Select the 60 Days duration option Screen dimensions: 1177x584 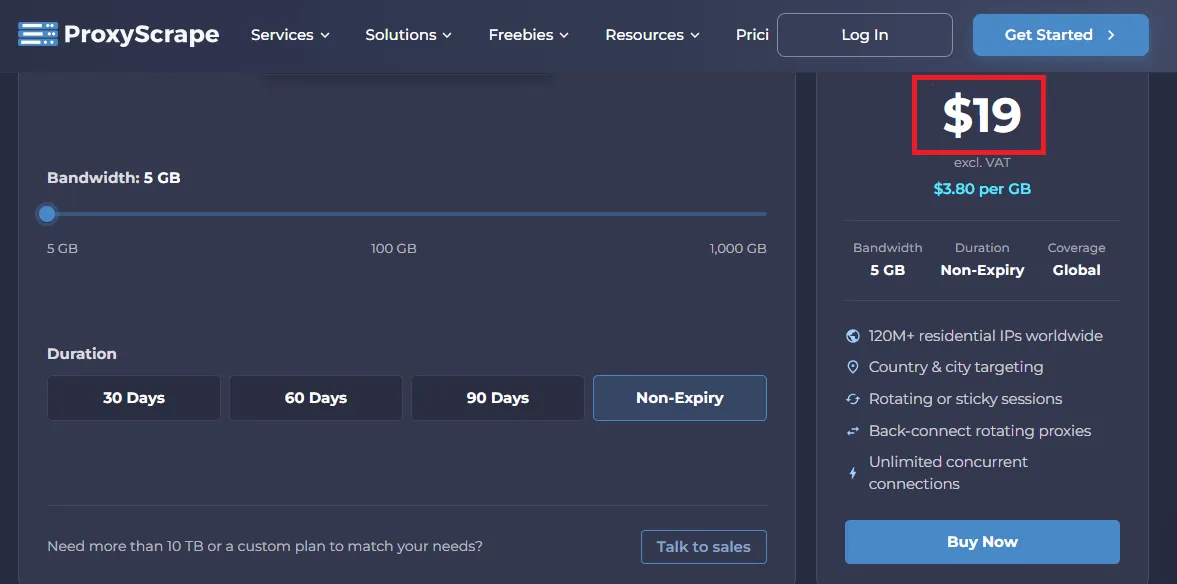316,398
